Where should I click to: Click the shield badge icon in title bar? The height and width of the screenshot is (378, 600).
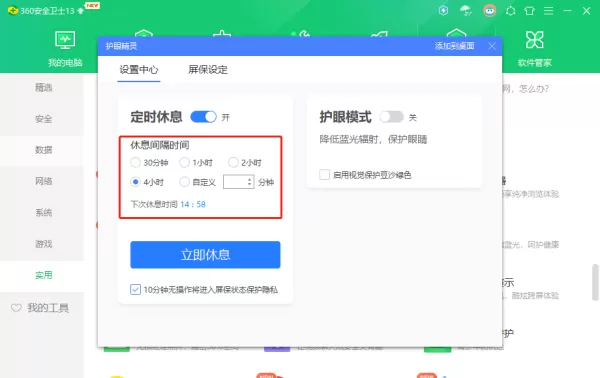443,11
